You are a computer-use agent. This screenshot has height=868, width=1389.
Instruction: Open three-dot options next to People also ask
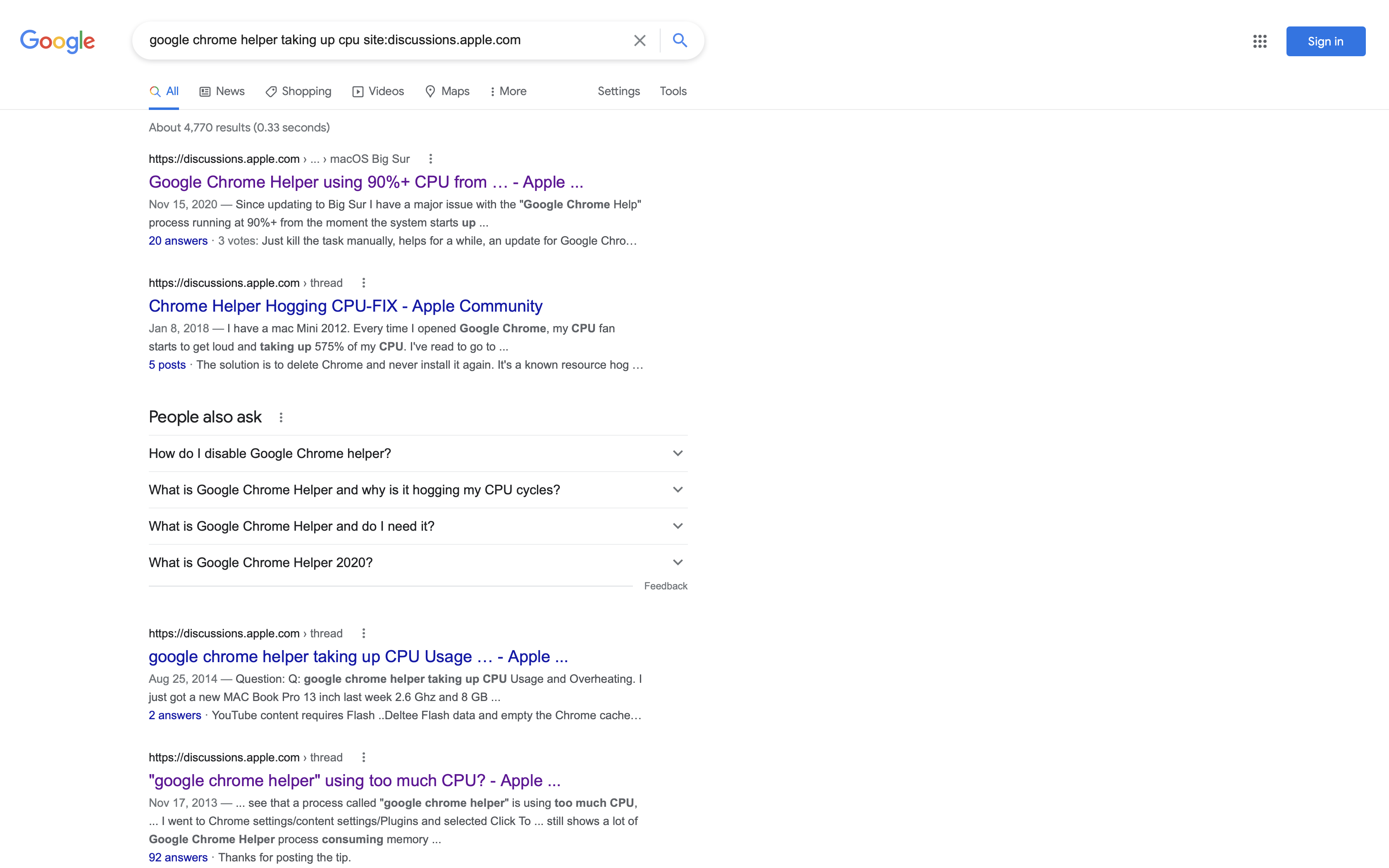click(281, 417)
